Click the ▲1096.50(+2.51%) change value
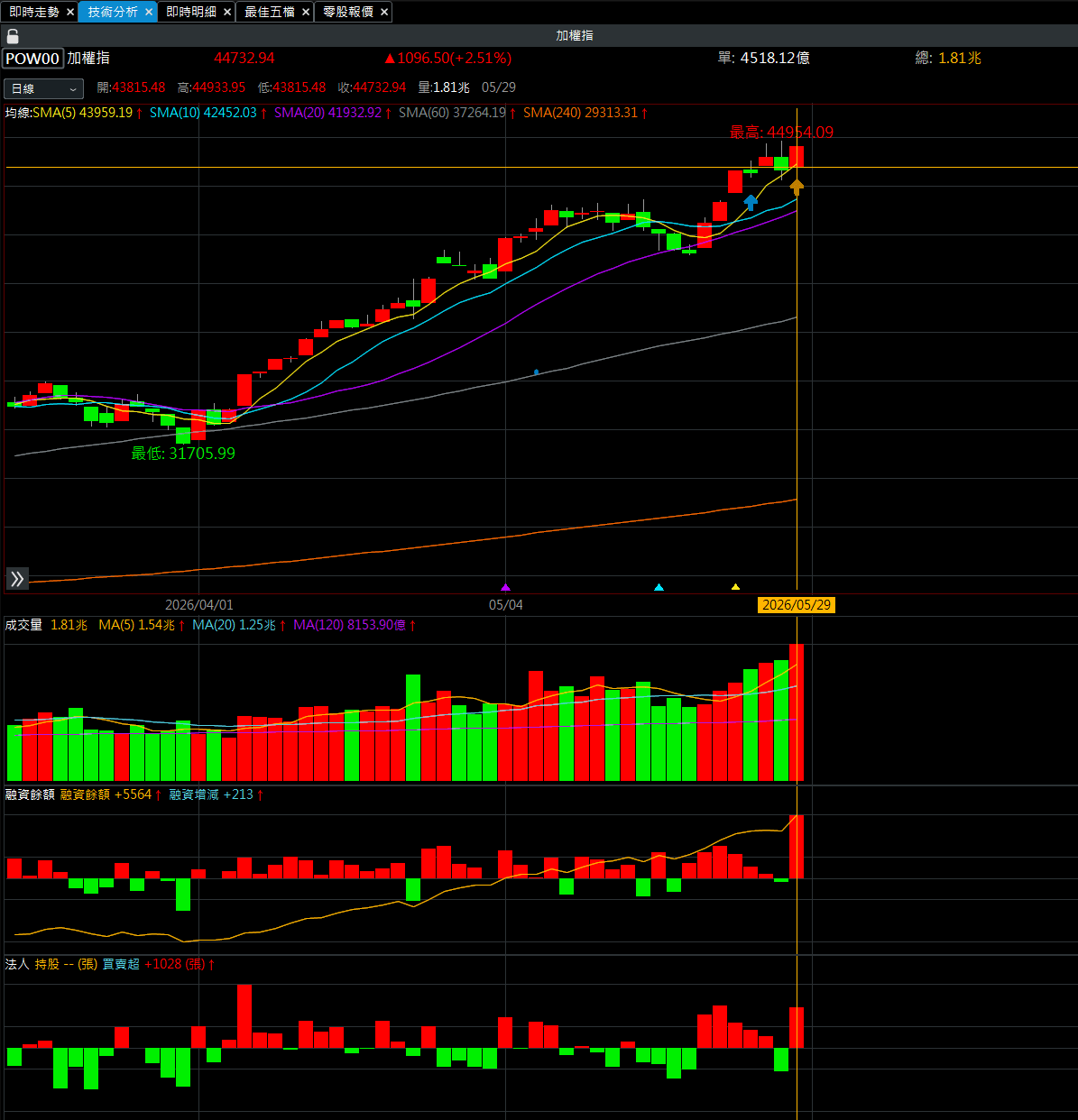Viewport: 1078px width, 1120px height. pos(447,58)
